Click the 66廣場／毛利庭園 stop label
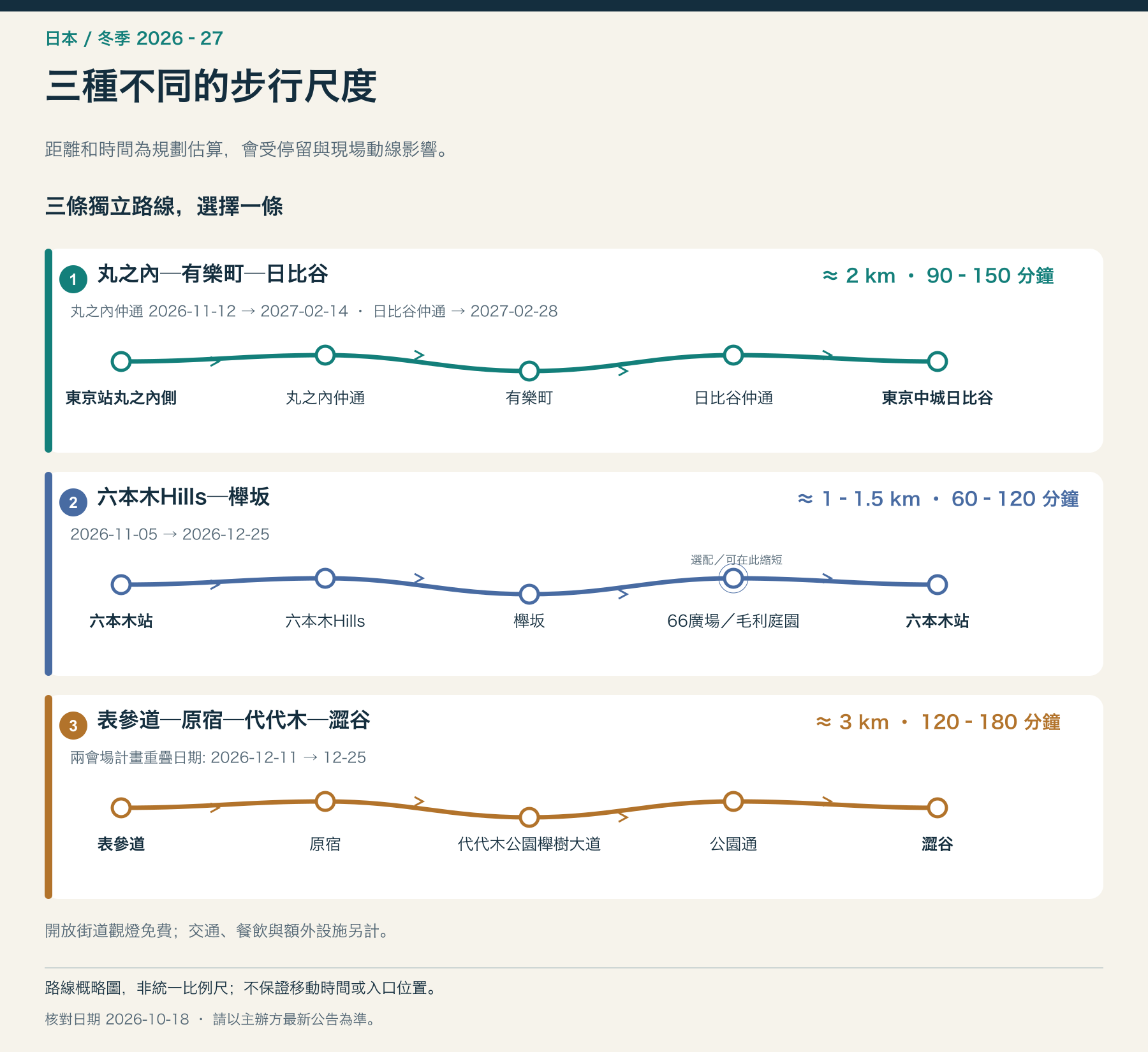The image size is (1148, 1052). [x=733, y=621]
